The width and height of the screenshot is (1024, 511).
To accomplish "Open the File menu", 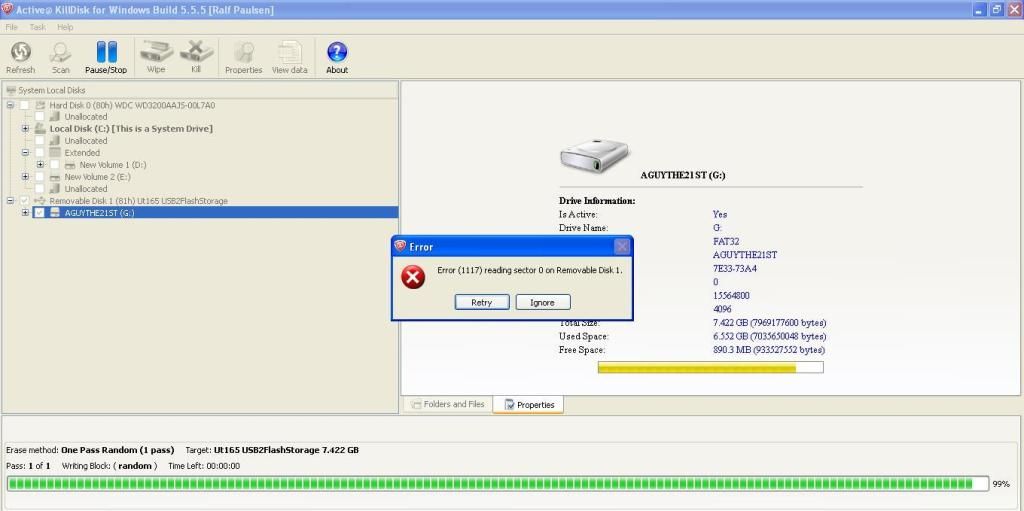I will coord(12,27).
